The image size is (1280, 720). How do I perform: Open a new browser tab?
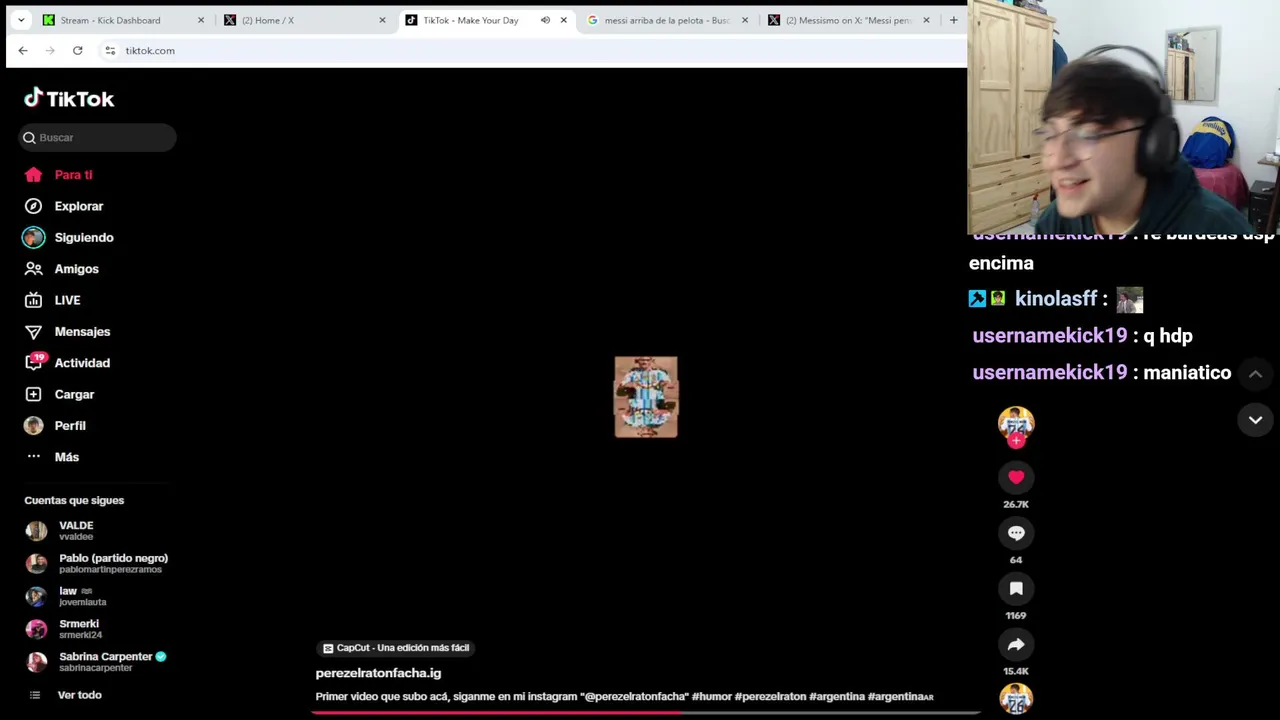[x=953, y=20]
